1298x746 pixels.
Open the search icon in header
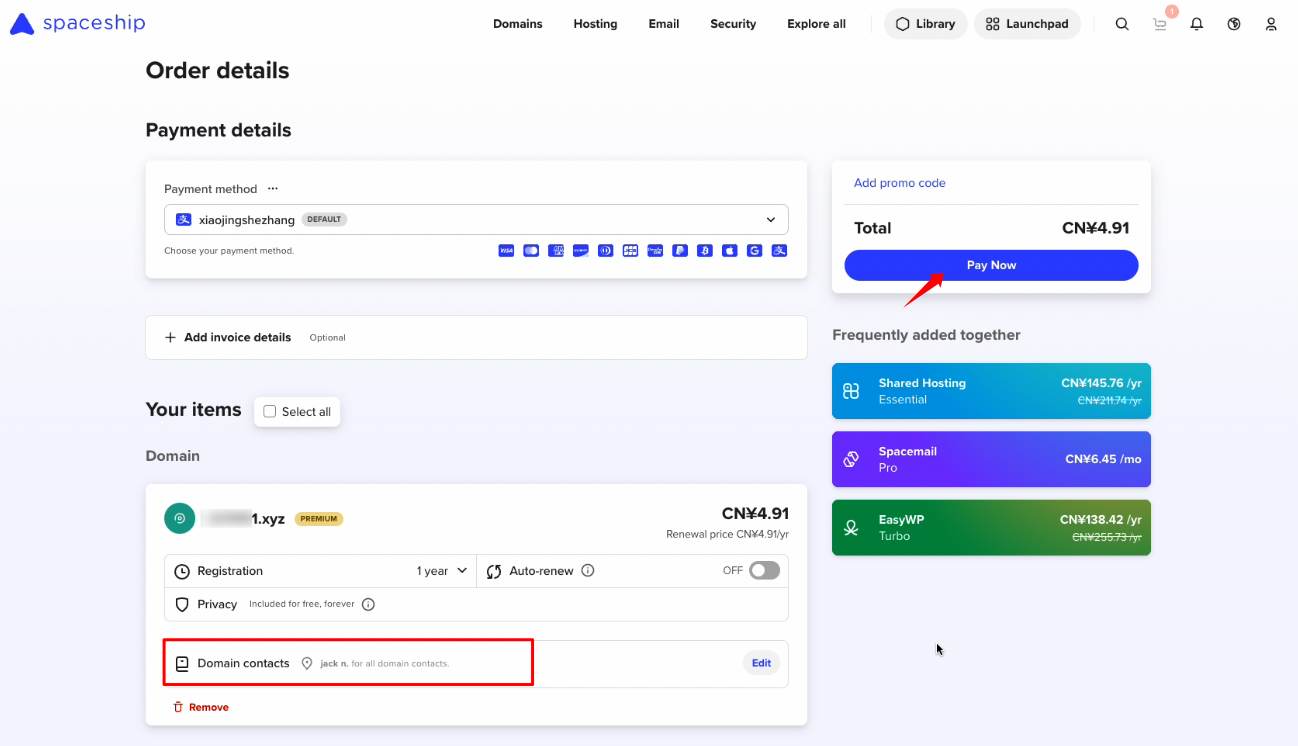tap(1122, 24)
